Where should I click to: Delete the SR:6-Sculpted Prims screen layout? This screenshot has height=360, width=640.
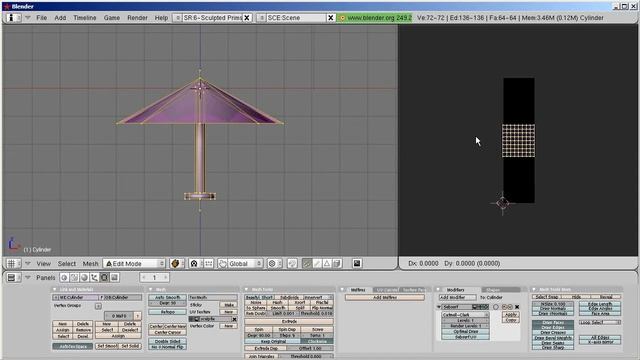[247, 18]
